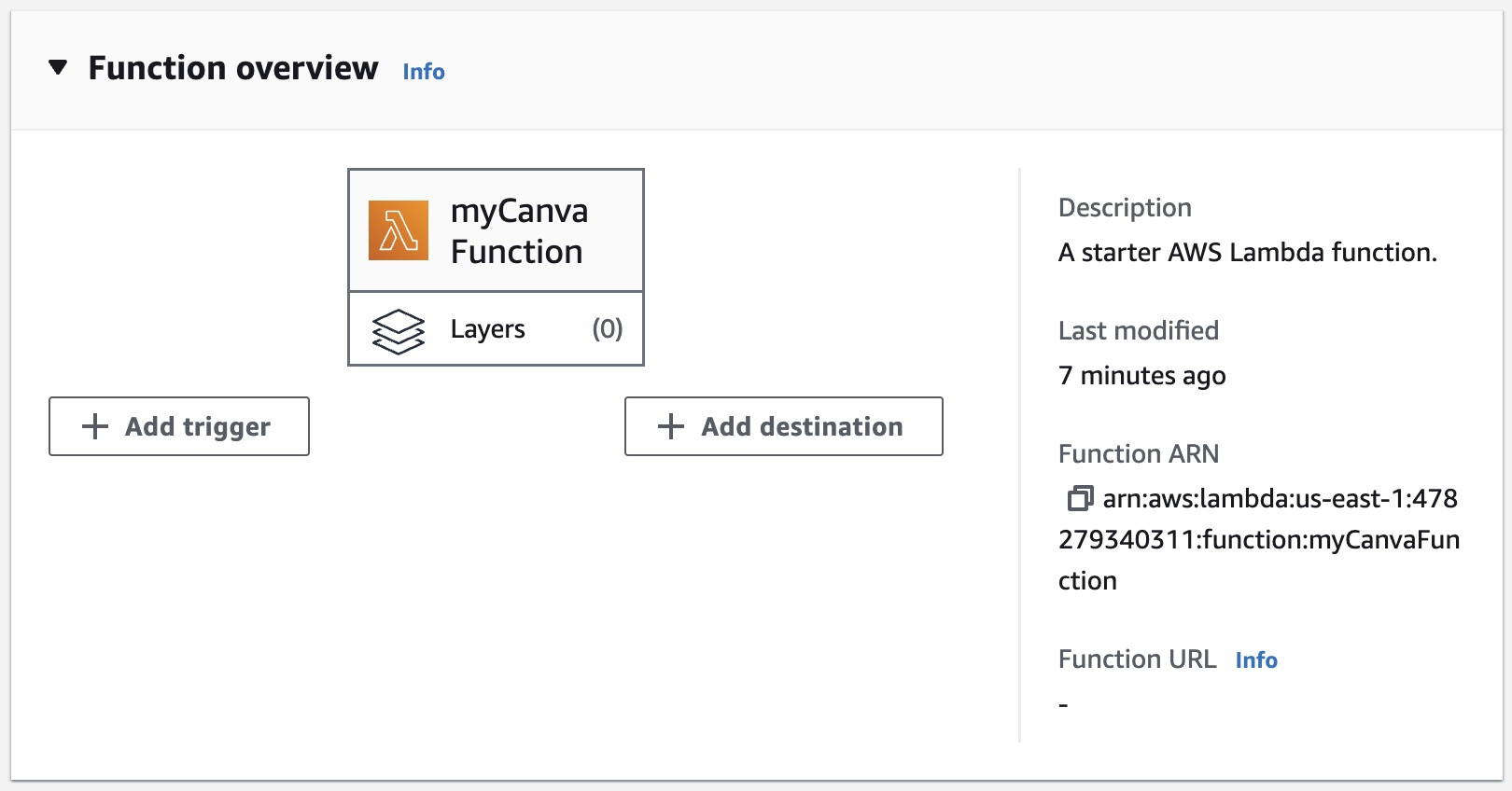This screenshot has width=1512, height=791.
Task: Copy the Function ARN with copy icon
Action: pos(1080,498)
